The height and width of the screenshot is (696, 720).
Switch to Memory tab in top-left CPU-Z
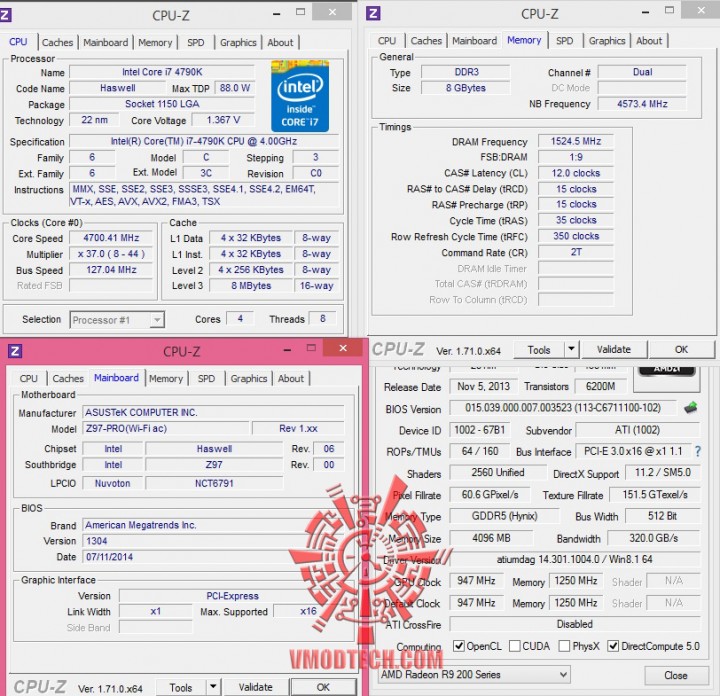[155, 42]
